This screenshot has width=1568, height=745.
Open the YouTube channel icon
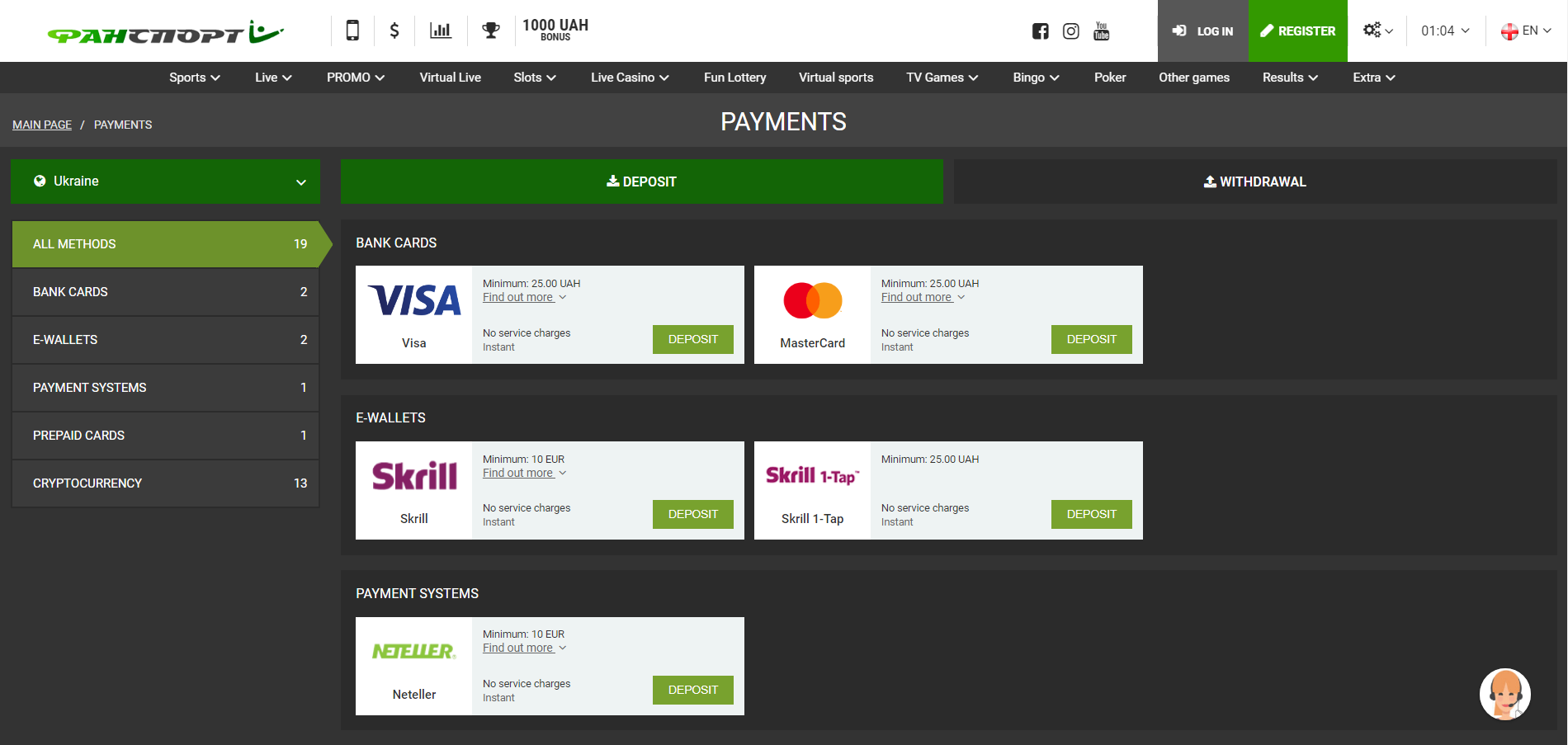click(1102, 31)
